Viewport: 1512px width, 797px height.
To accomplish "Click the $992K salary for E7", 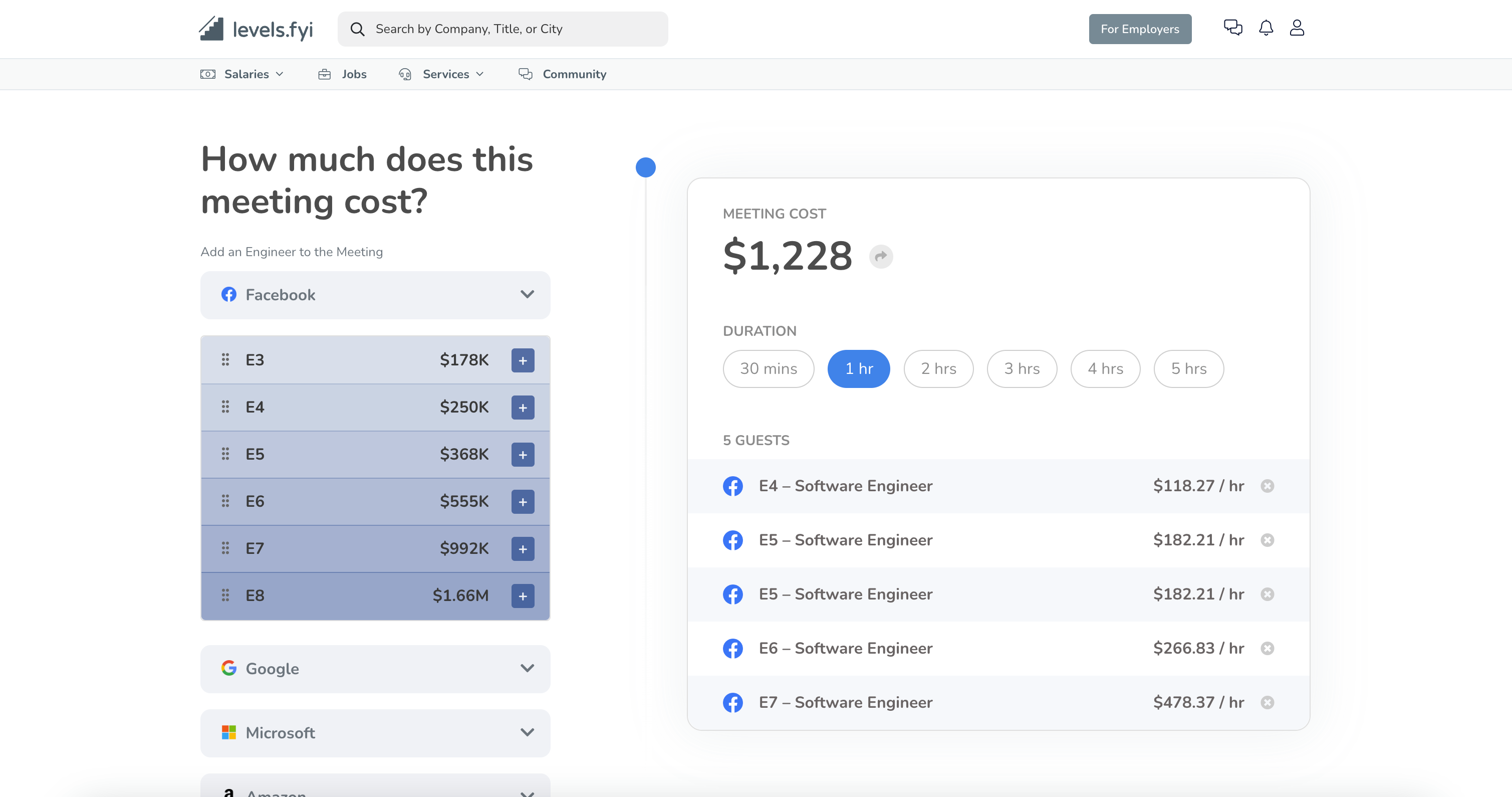I will [464, 548].
